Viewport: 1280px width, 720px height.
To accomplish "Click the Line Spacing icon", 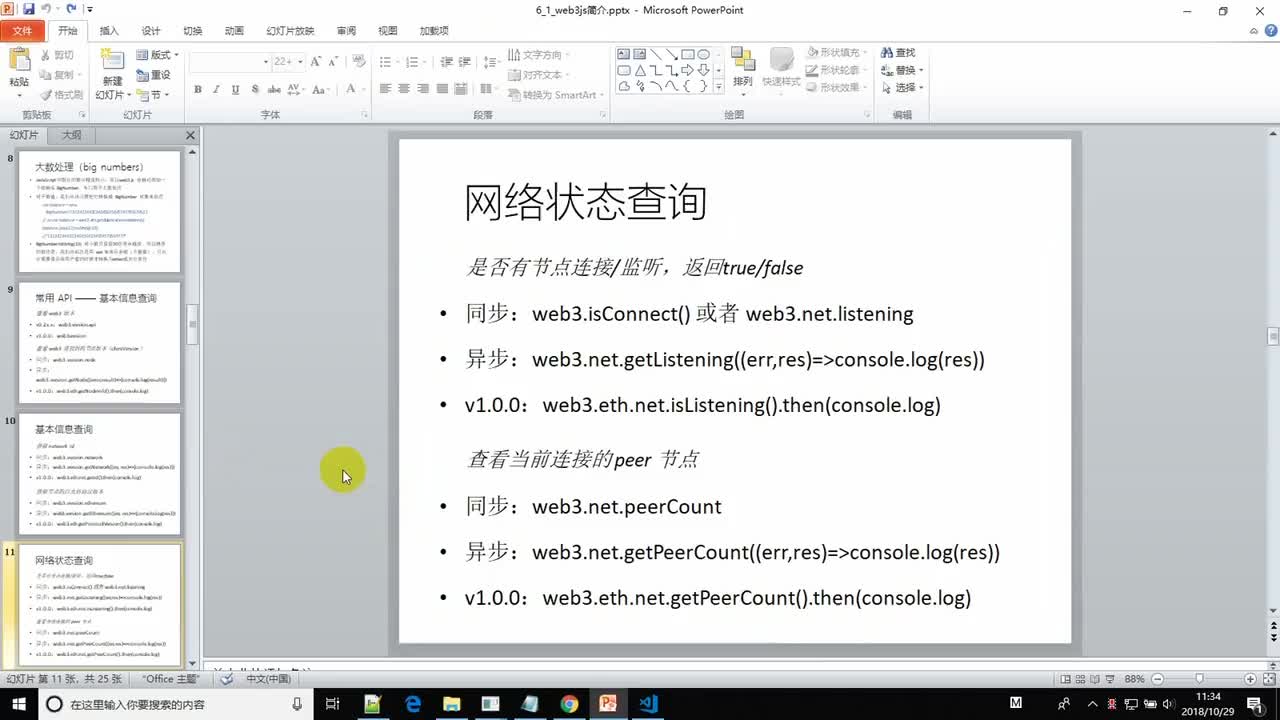I will coord(491,62).
